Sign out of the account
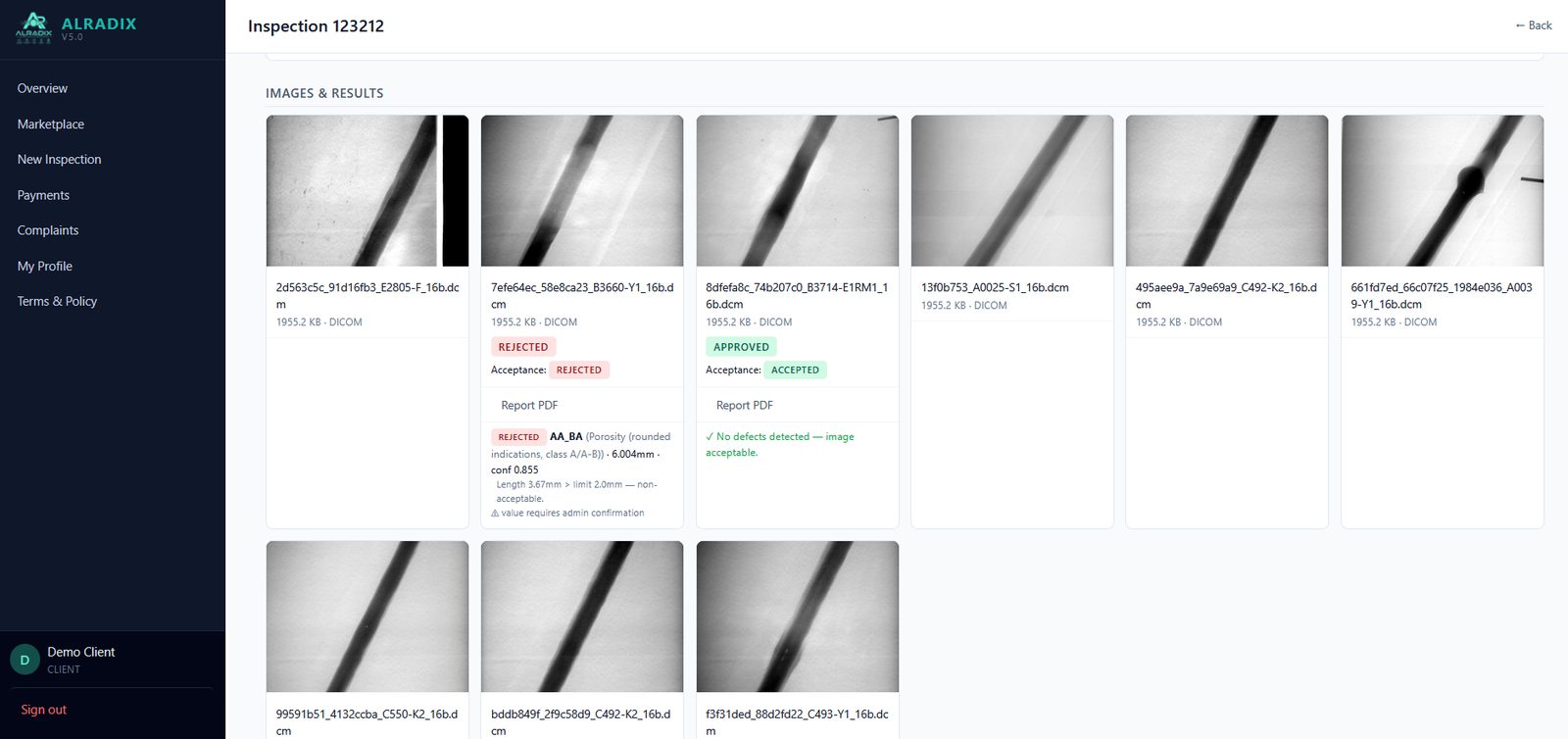Screen dimensions: 1568x739 [44, 710]
